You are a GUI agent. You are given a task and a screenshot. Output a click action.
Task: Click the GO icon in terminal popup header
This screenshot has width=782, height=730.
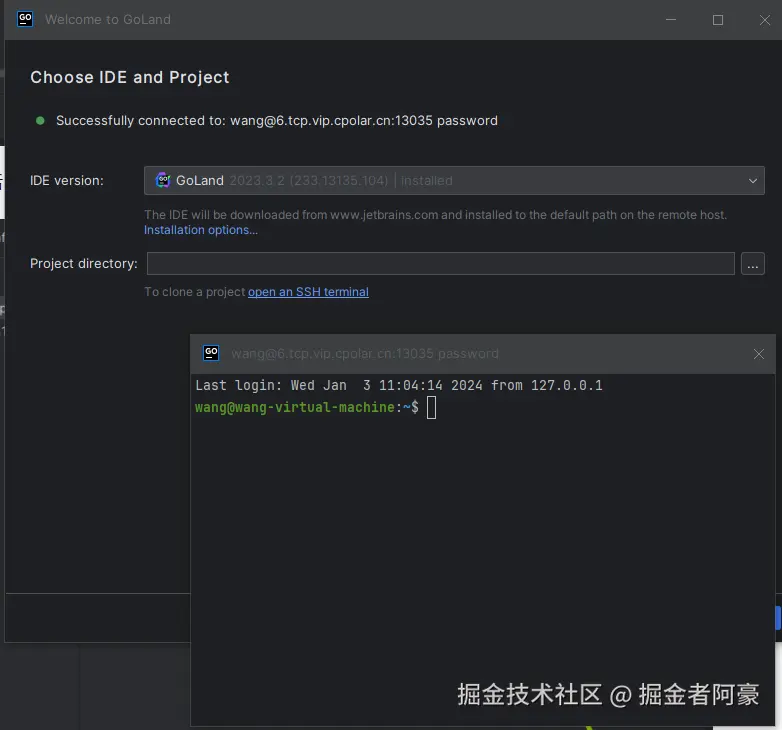[x=211, y=353]
